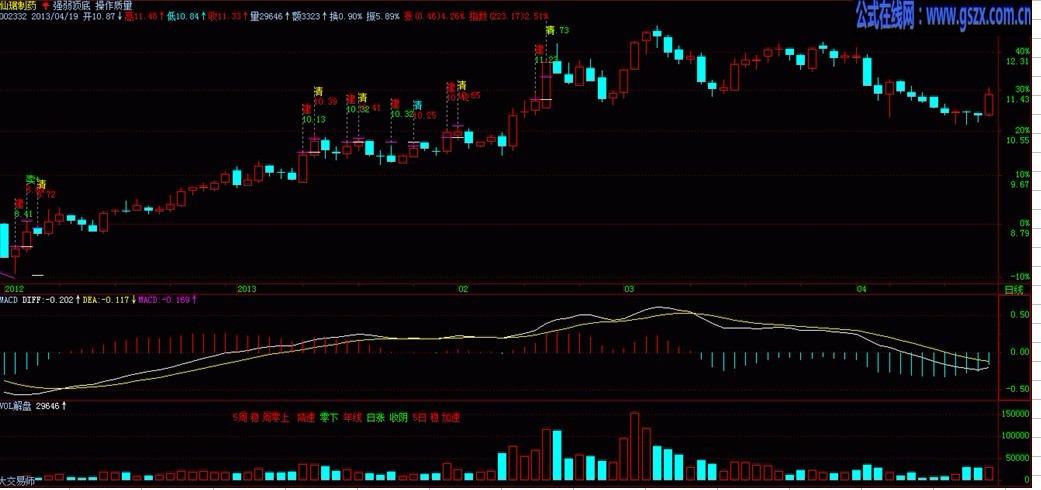Screen dimensions: 1041x490
Task: Click the 指数(223.17)2.51% index value
Action: tap(508, 15)
